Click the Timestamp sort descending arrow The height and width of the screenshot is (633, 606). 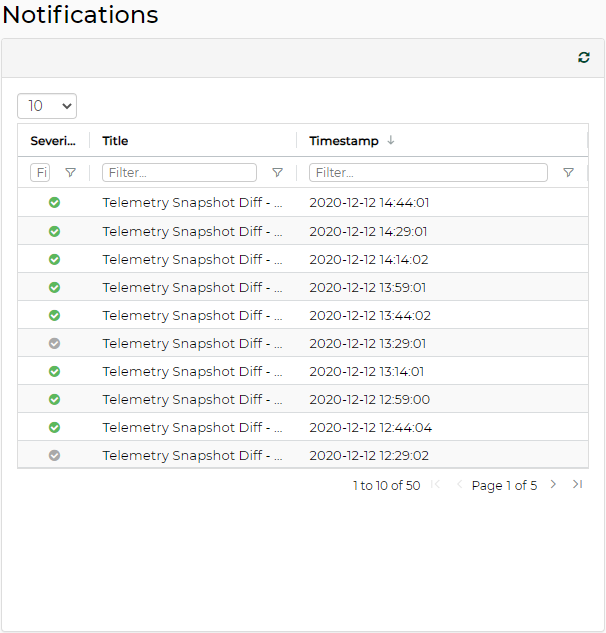(x=391, y=141)
